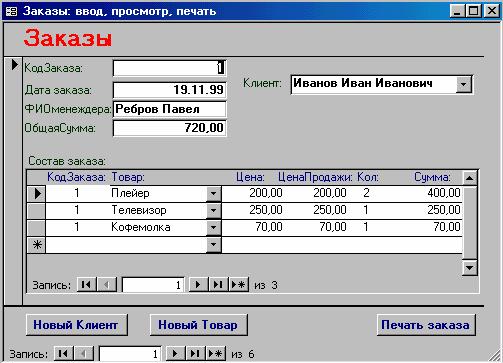Go to first order in main navigator
Viewport: 503px width, 363px height.
(x=63, y=354)
